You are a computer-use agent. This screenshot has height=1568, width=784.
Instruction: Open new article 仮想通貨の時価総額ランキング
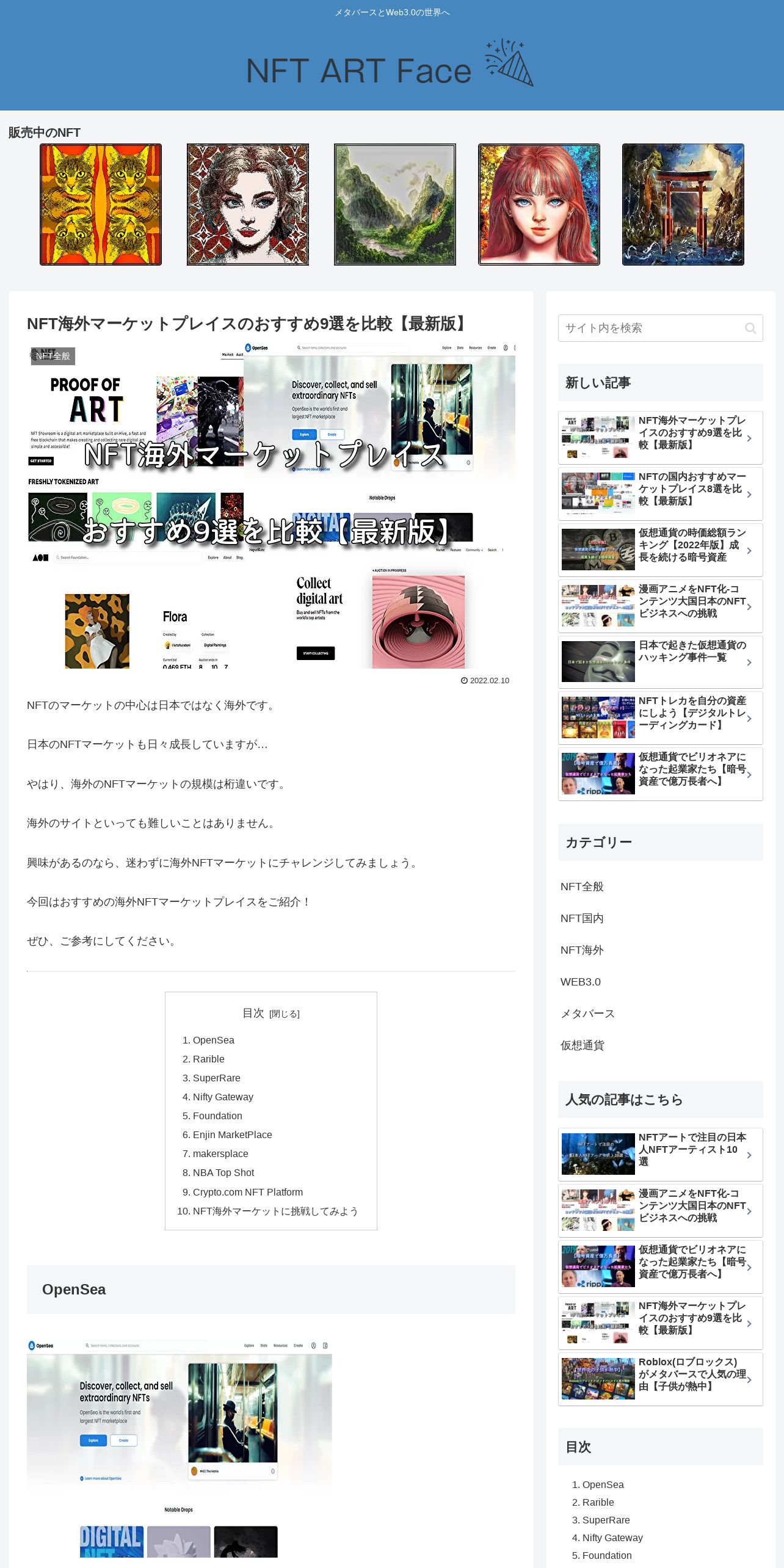(661, 550)
